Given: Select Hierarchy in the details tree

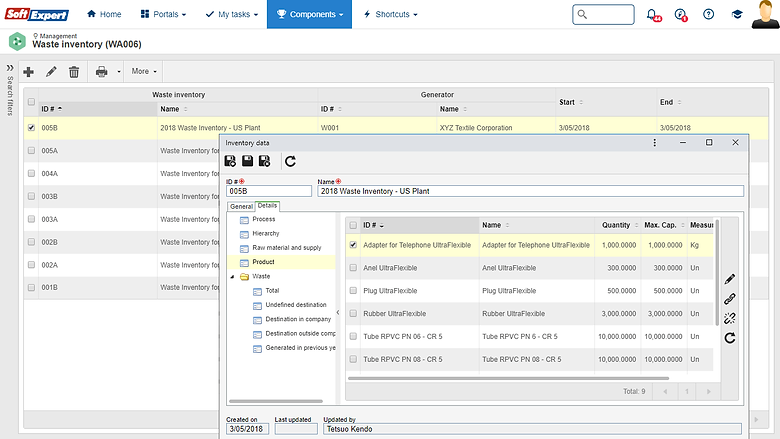Looking at the screenshot, I should [x=266, y=233].
